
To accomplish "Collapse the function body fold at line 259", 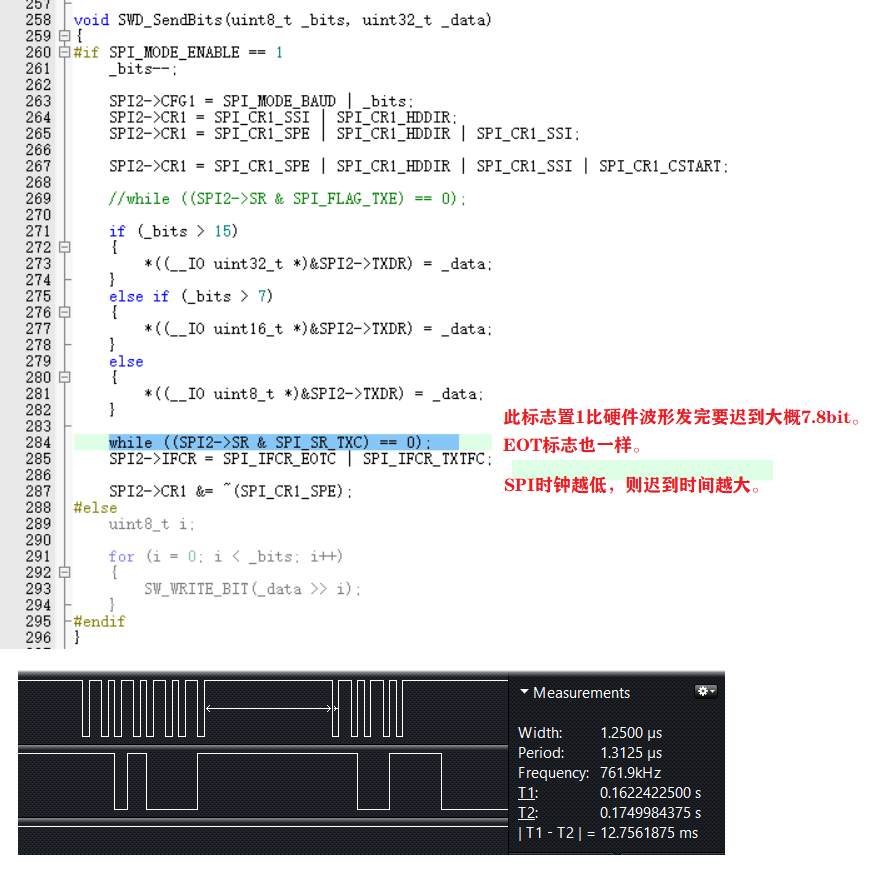I will click(64, 36).
